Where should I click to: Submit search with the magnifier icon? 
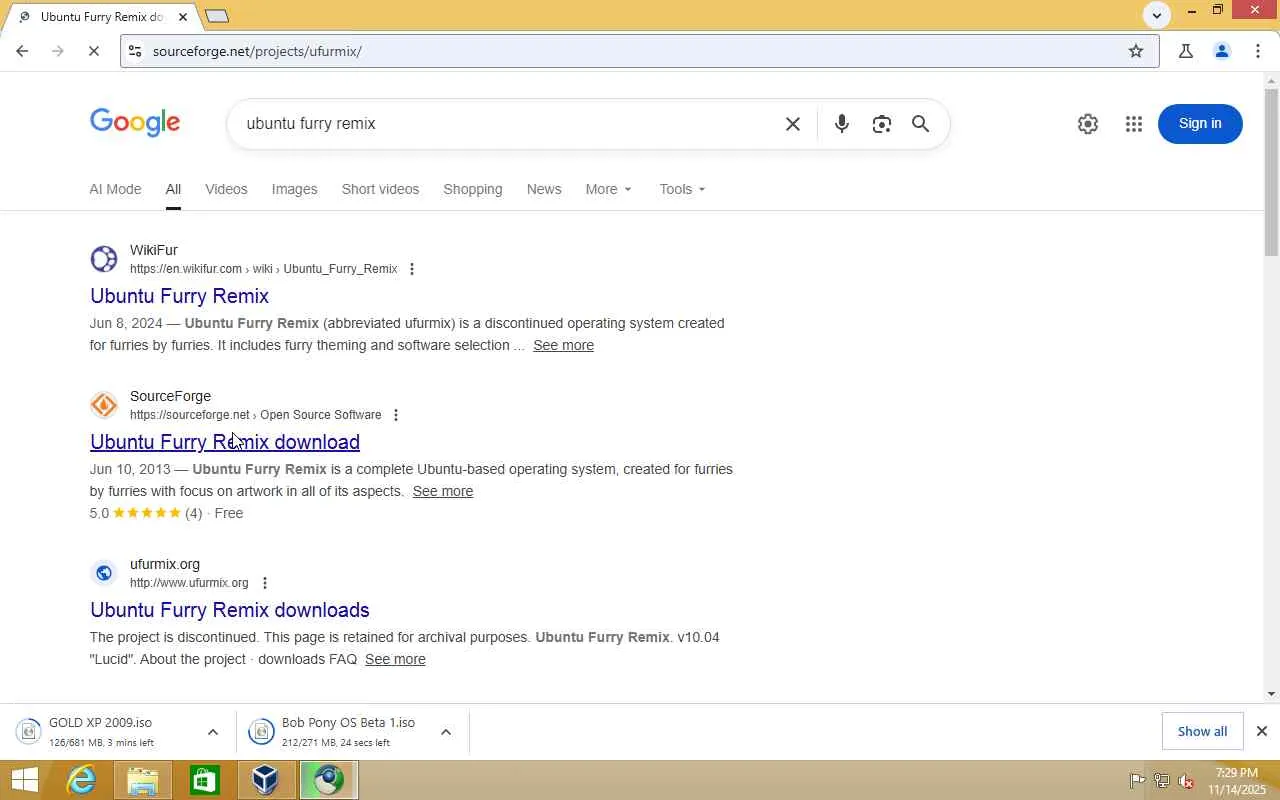(x=921, y=124)
